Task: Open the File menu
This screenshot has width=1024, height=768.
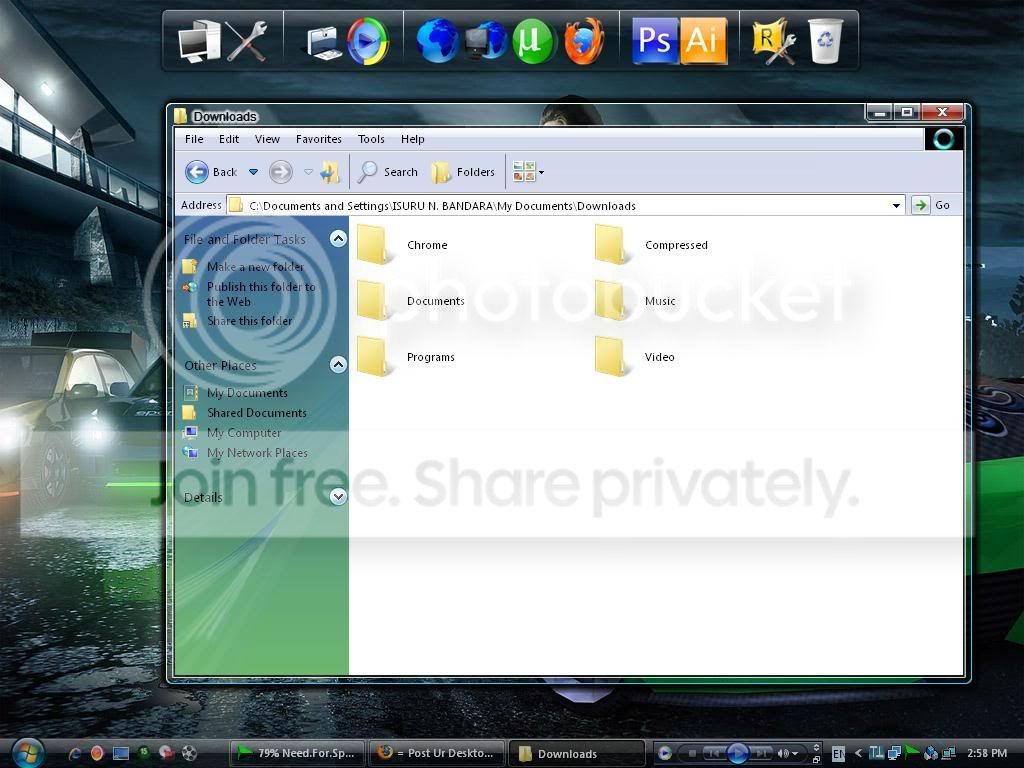Action: (194, 139)
